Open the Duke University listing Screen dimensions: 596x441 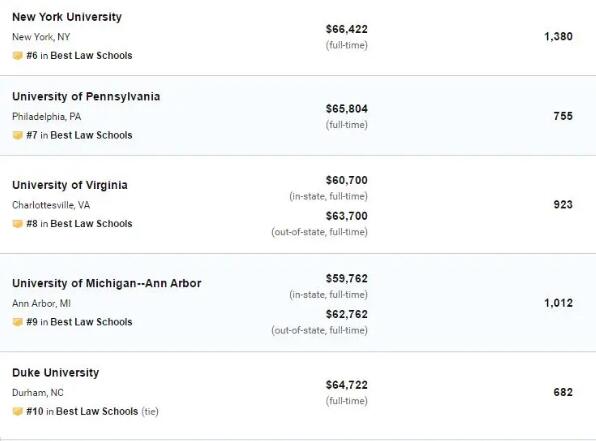(x=55, y=373)
